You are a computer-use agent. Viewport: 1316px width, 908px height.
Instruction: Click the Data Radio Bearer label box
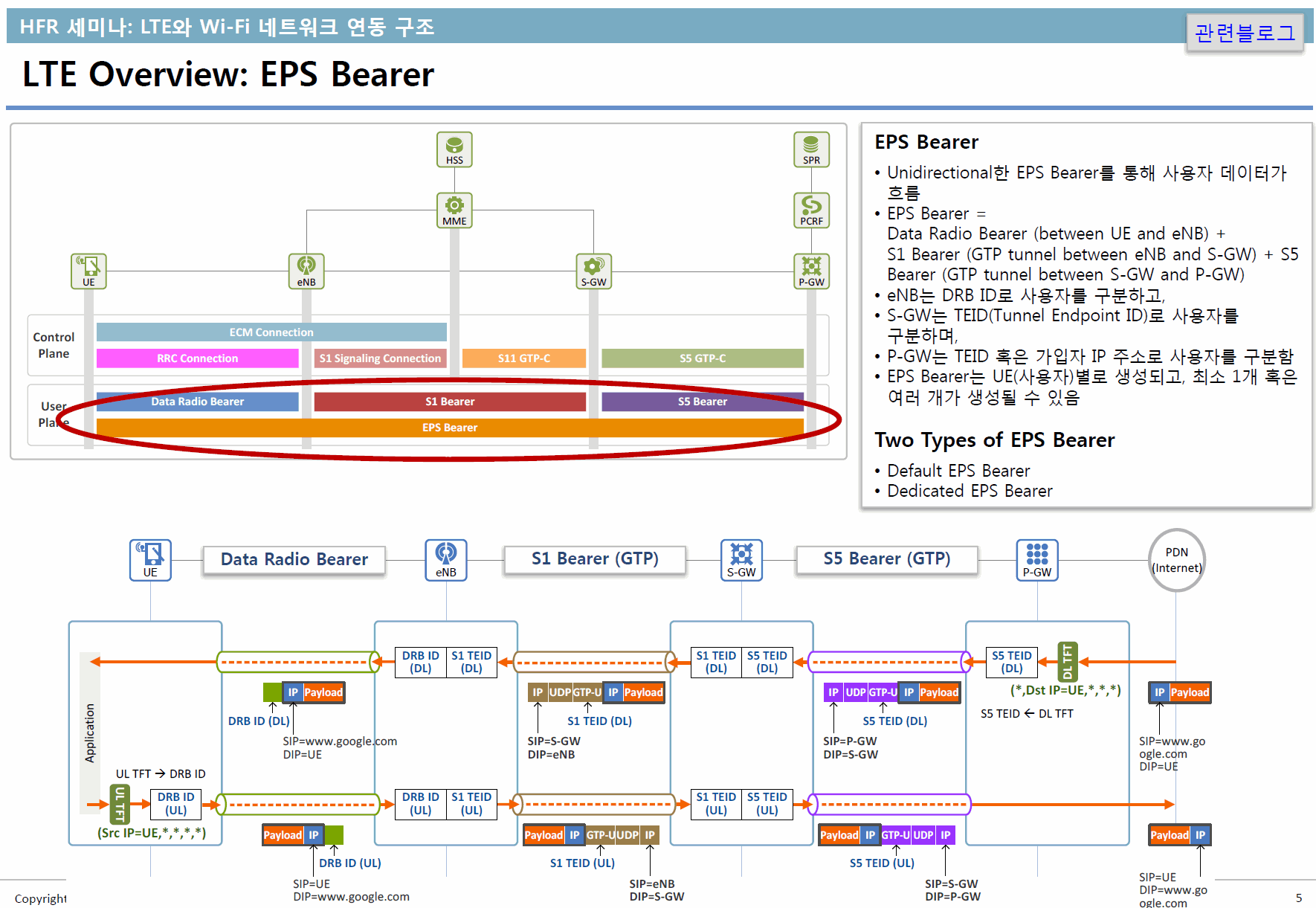click(294, 559)
